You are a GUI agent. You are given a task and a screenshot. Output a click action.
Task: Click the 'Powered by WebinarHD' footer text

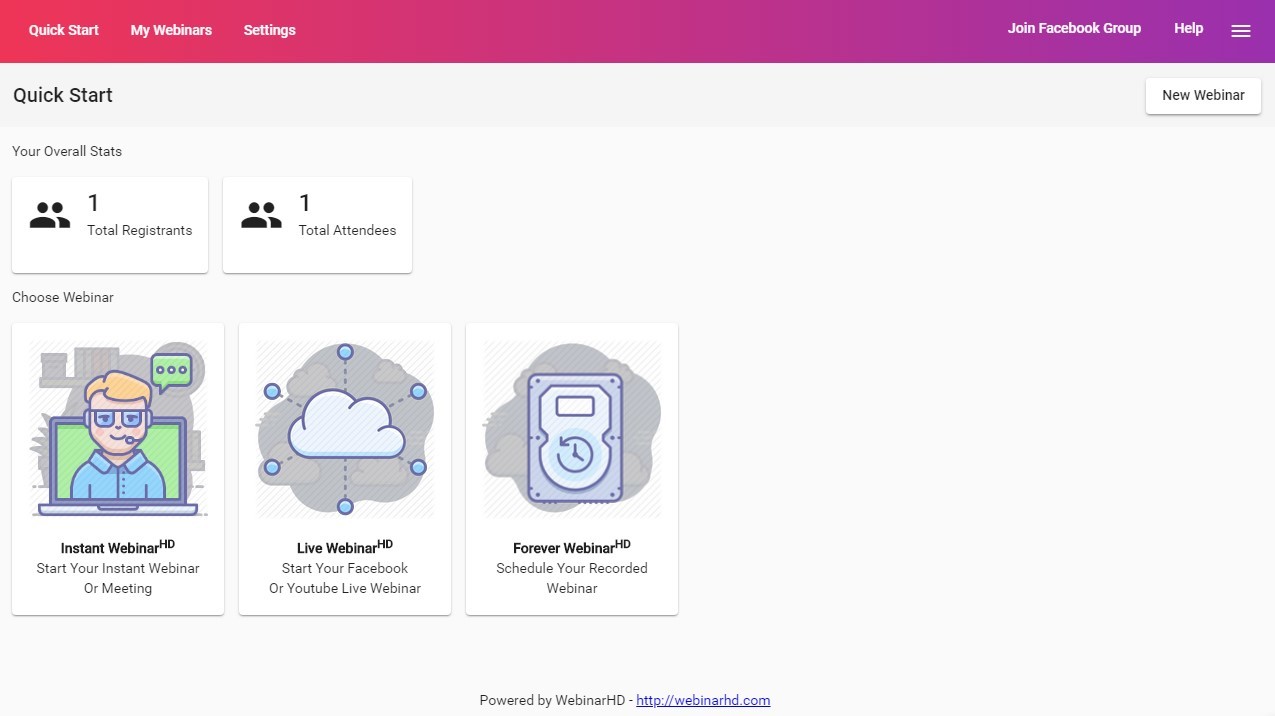pos(554,700)
